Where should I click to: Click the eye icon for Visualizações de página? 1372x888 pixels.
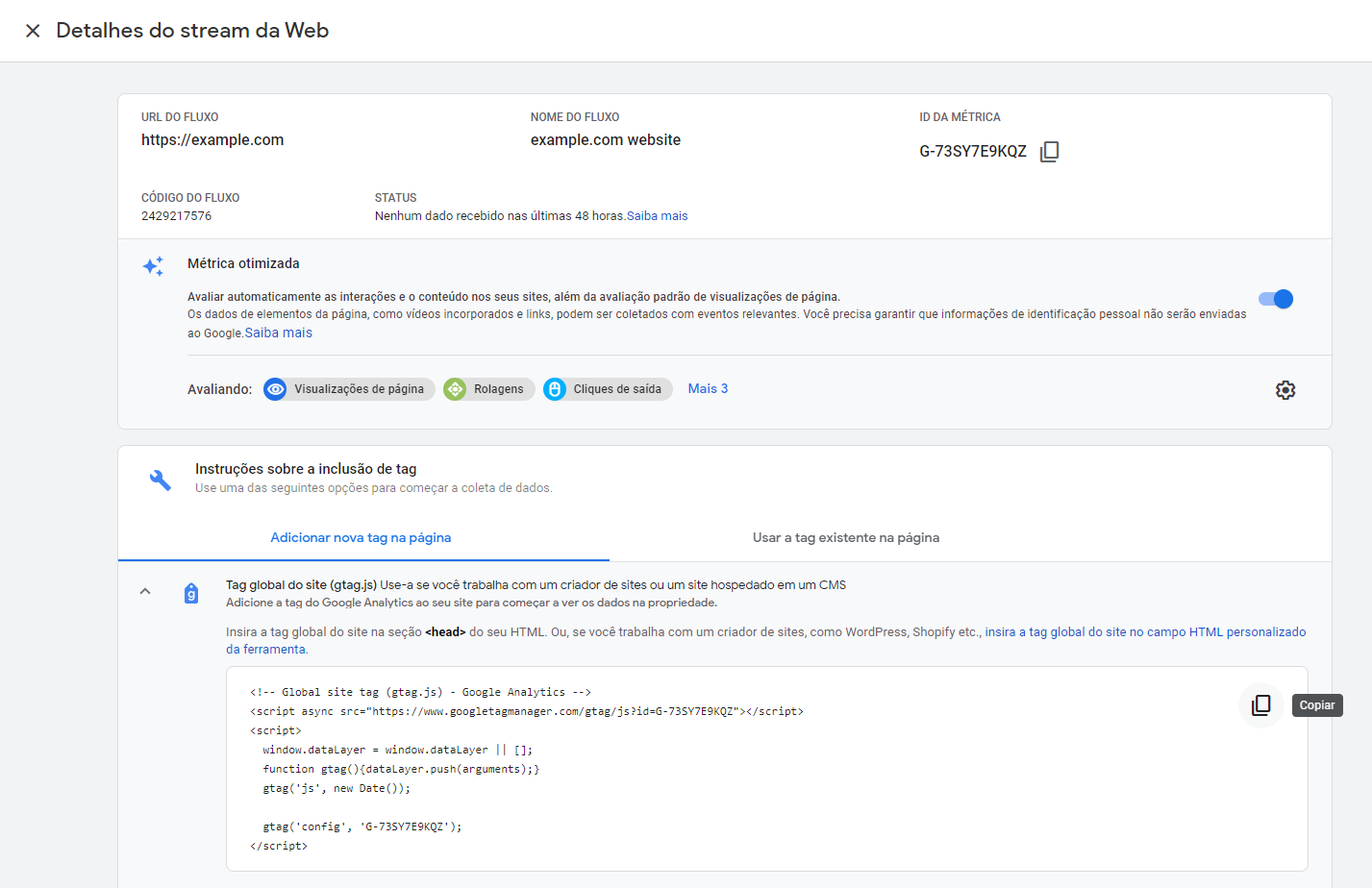[x=276, y=389]
